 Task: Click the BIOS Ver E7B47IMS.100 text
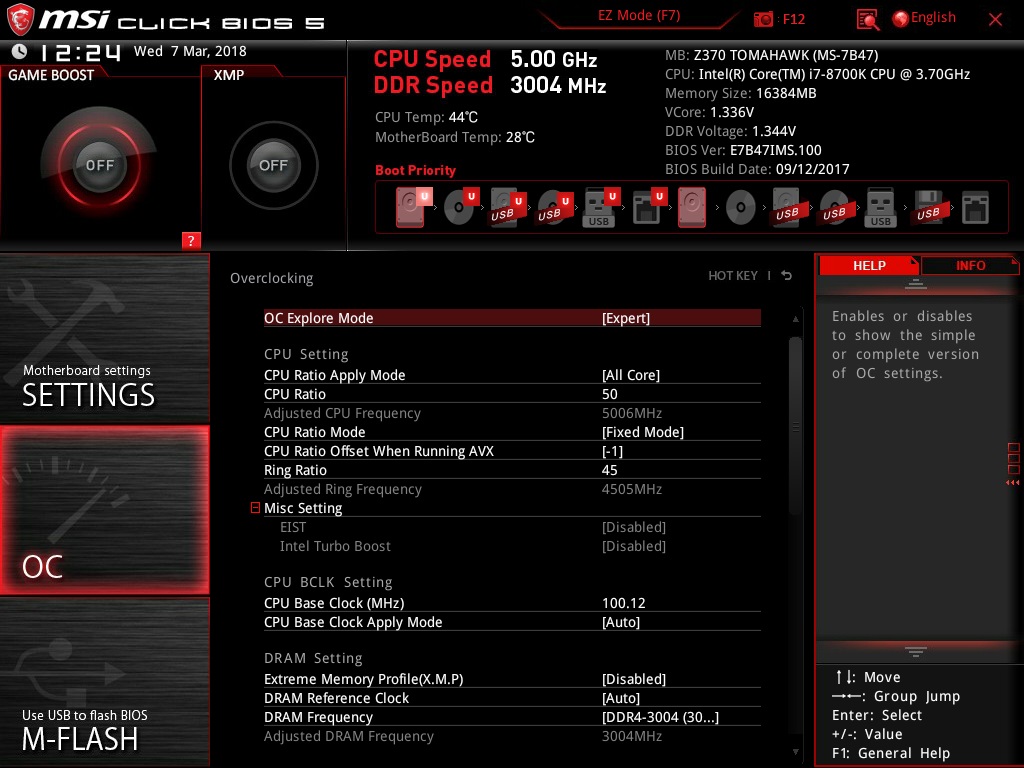coord(743,150)
